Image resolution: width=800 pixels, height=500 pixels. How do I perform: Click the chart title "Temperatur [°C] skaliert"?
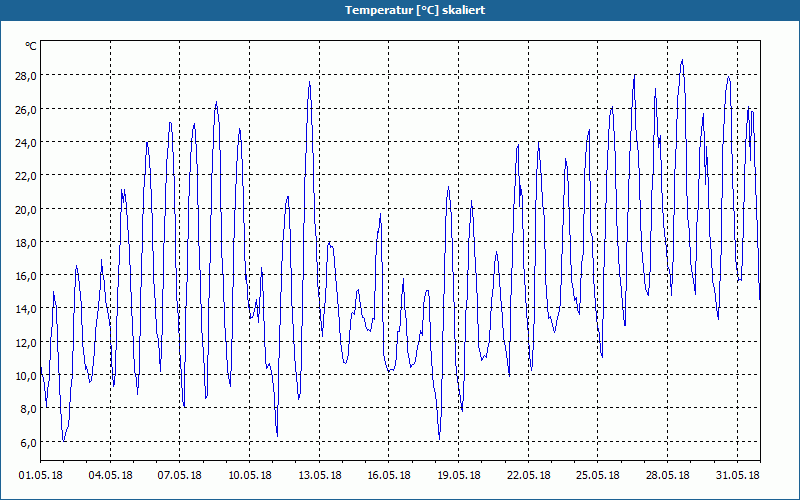(x=415, y=10)
